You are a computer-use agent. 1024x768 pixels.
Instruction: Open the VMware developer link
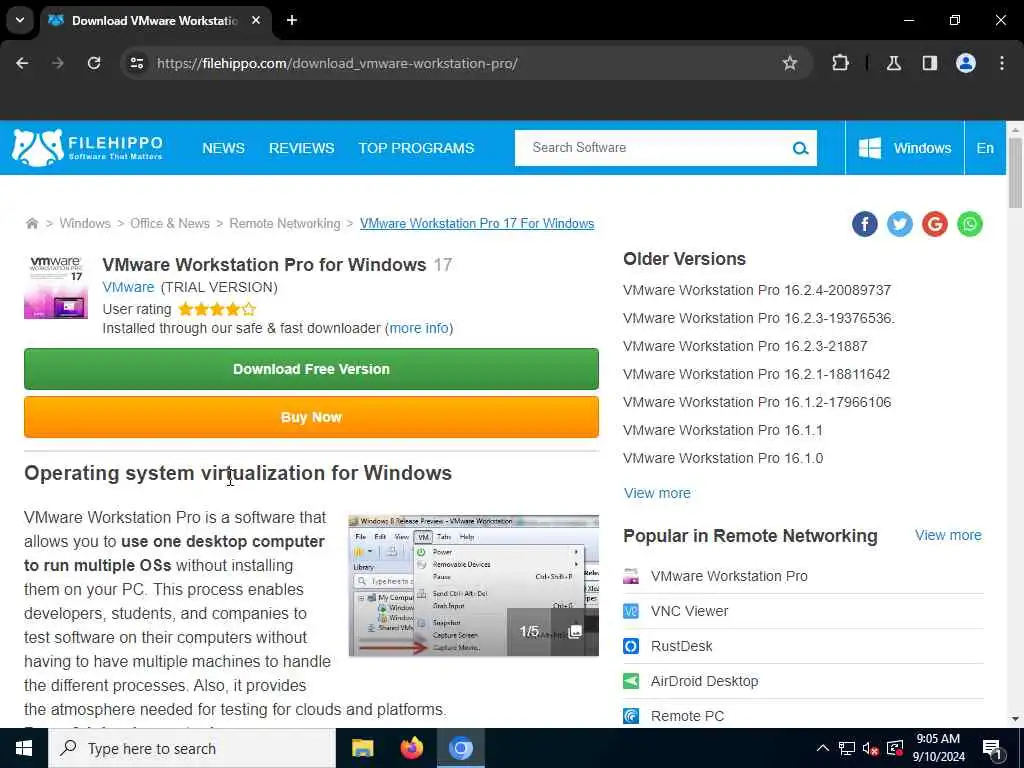(128, 287)
